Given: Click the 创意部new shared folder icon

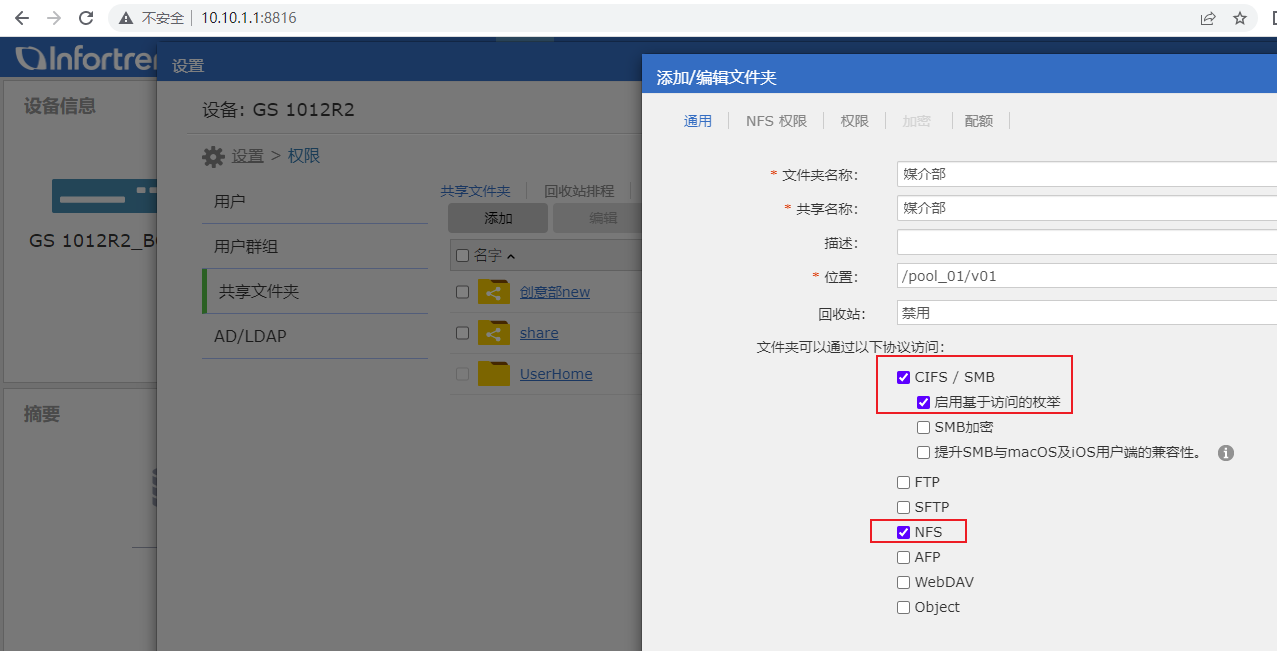Looking at the screenshot, I should tap(493, 292).
